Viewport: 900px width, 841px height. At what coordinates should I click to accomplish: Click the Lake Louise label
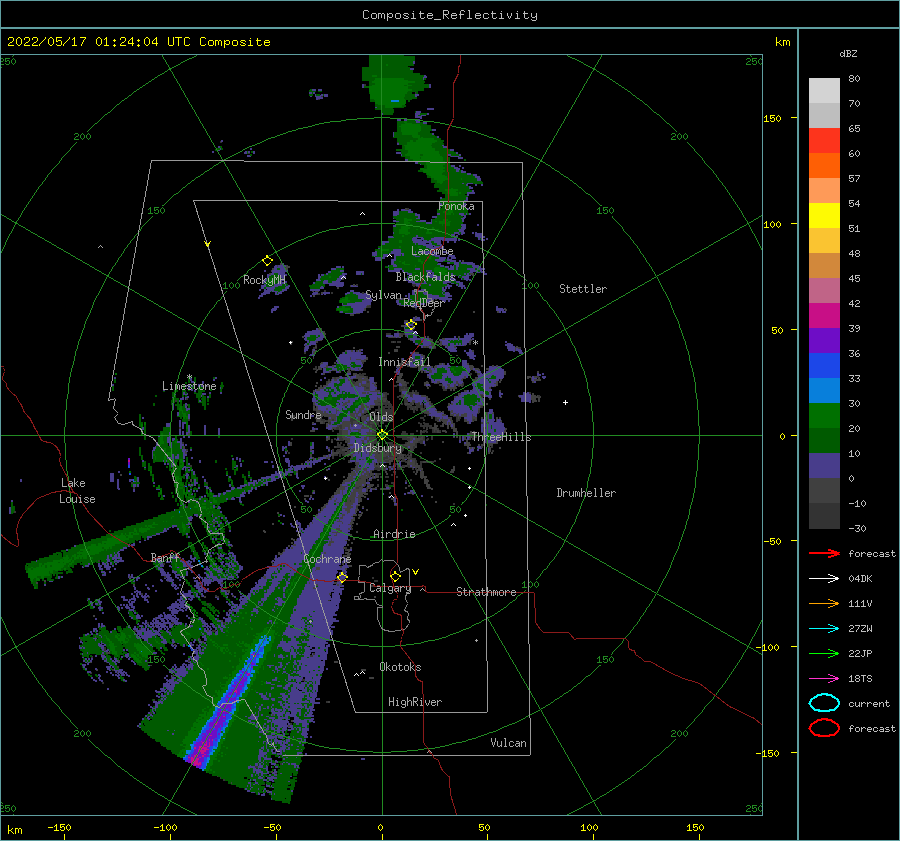[x=78, y=491]
